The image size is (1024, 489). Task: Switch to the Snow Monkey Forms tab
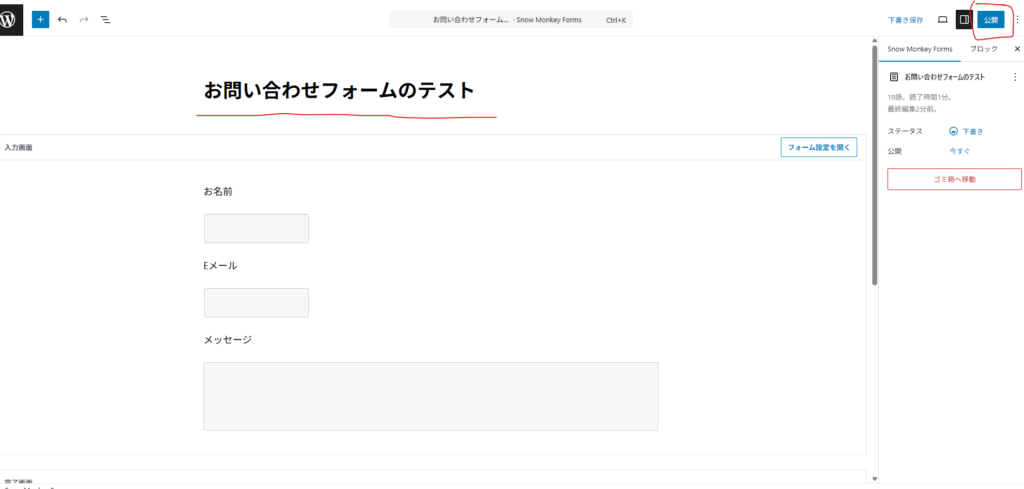[x=920, y=49]
